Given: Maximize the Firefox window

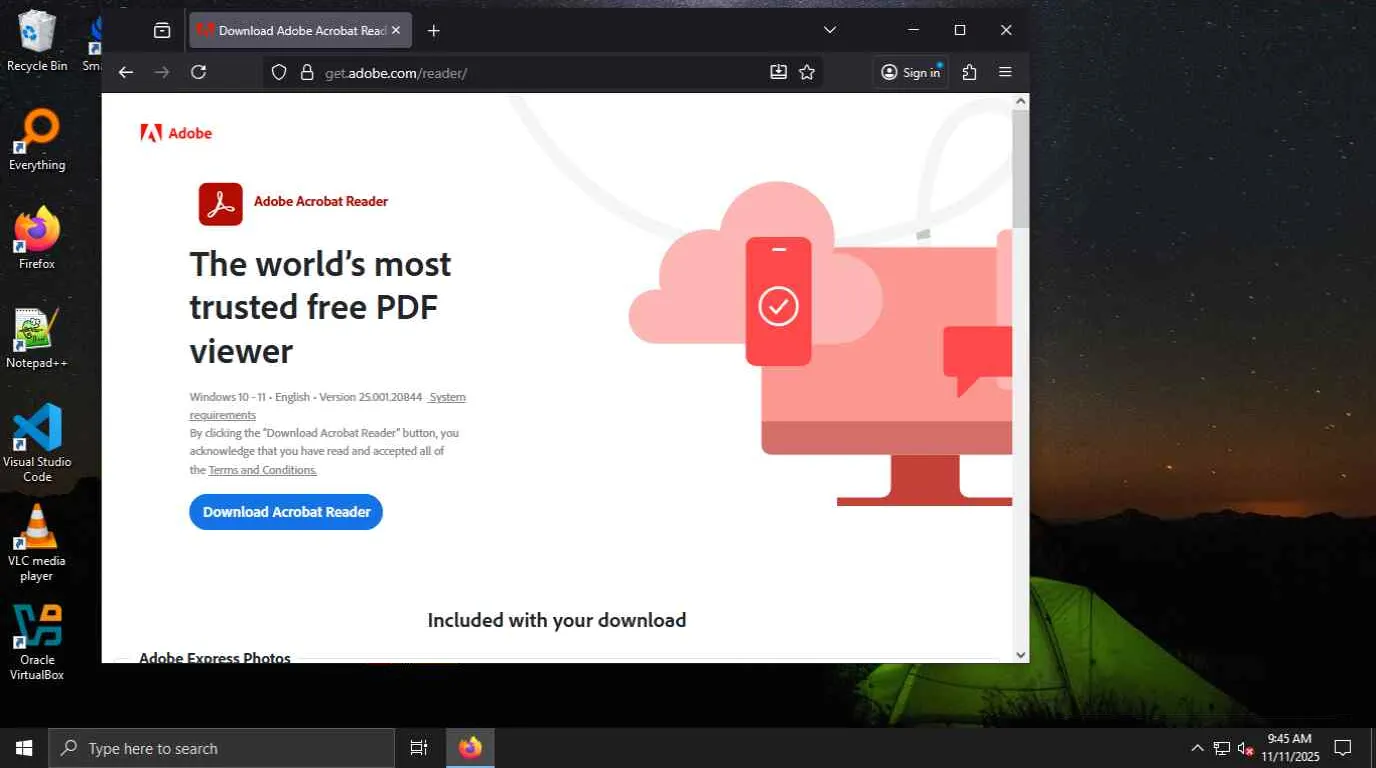Looking at the screenshot, I should pos(960,30).
